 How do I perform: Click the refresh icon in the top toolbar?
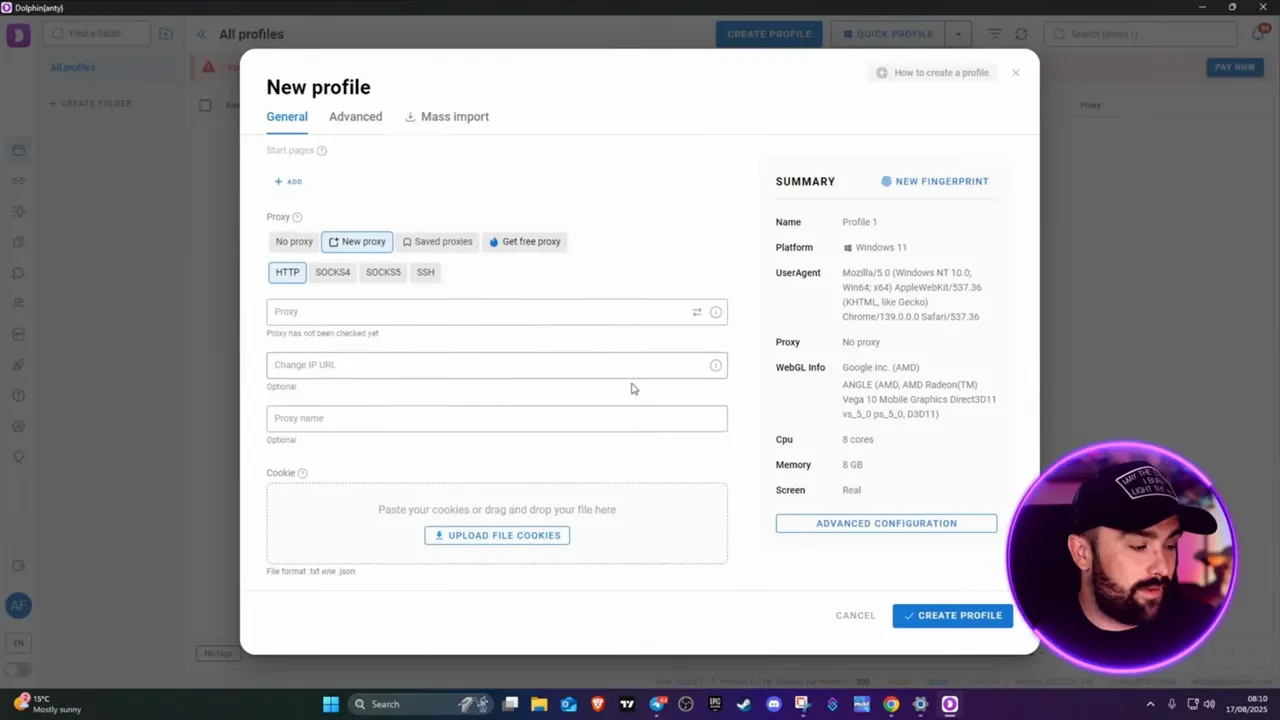click(1021, 33)
